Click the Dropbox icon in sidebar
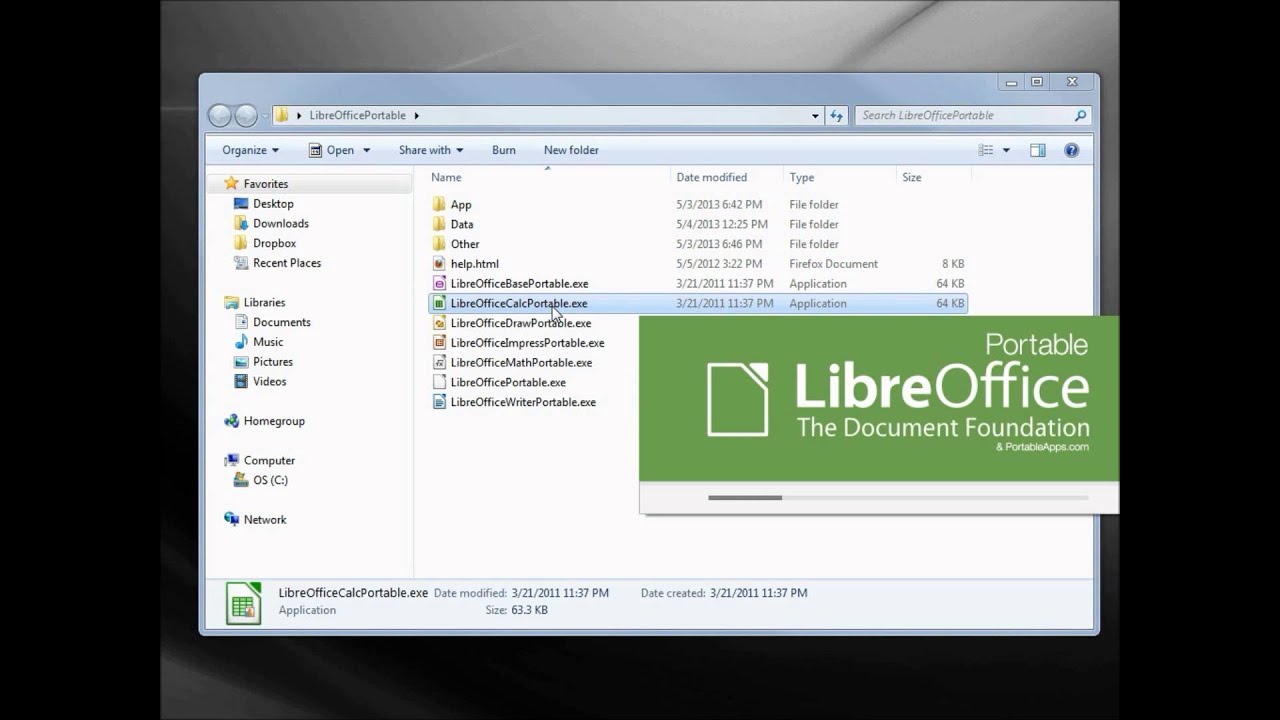The image size is (1280, 720). 240,243
